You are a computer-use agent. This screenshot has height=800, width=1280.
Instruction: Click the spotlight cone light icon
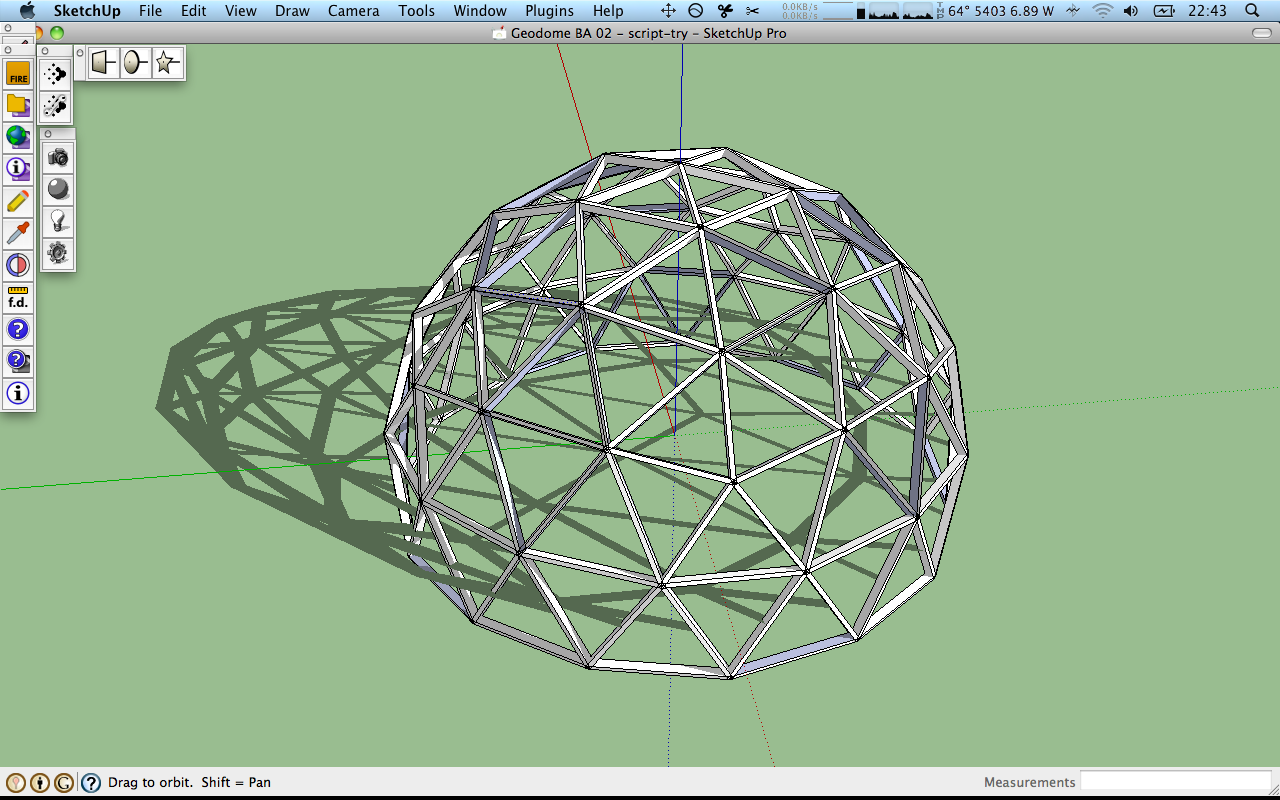coord(103,63)
